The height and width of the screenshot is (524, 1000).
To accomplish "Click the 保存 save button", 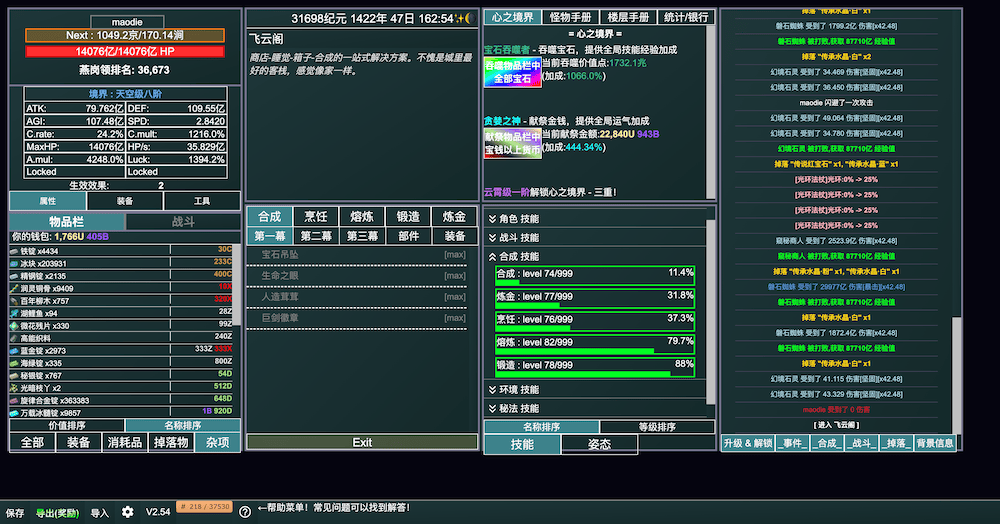I will click(15, 512).
